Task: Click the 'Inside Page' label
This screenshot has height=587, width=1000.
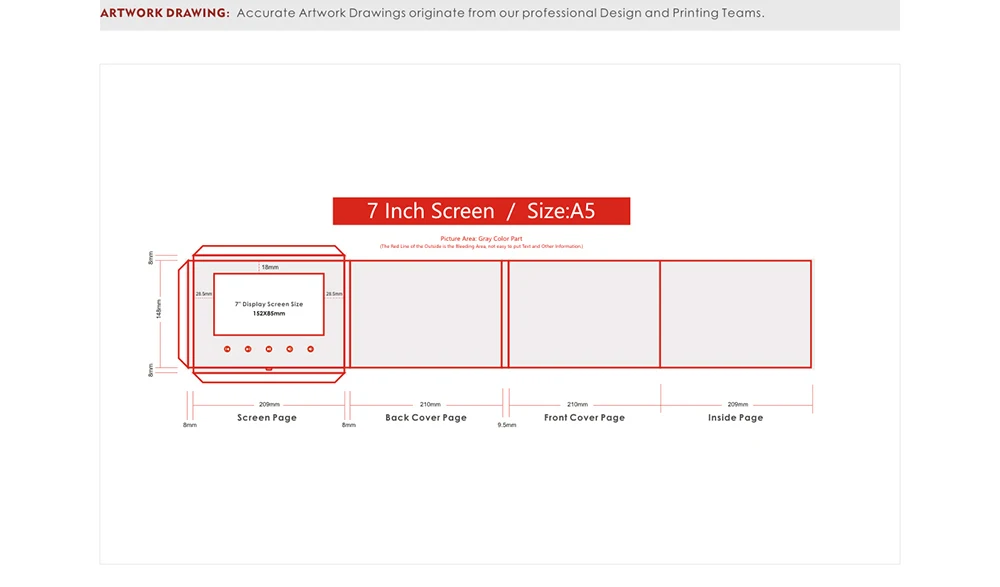Action: 735,417
